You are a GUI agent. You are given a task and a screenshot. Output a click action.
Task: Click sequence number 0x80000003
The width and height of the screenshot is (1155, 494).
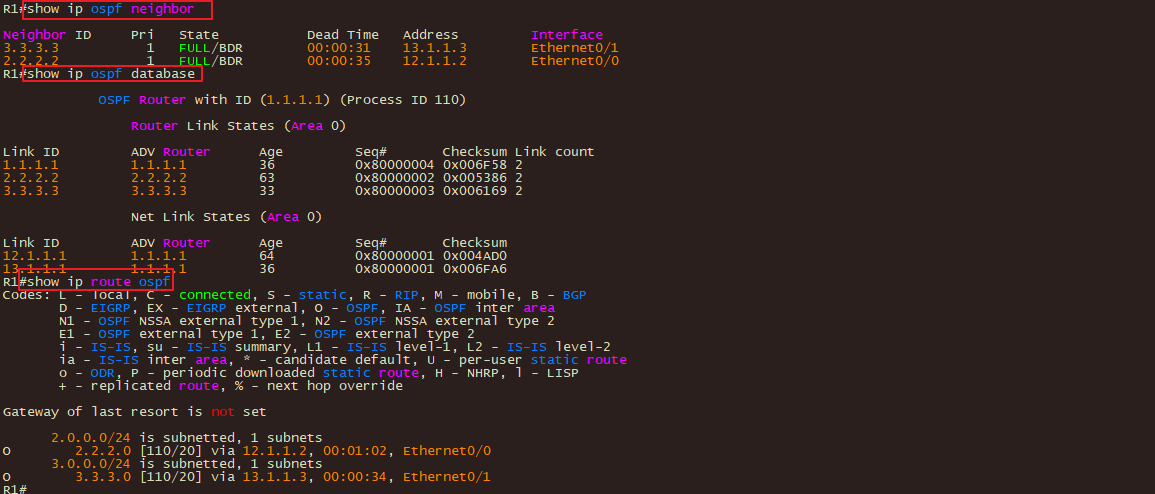click(x=395, y=191)
